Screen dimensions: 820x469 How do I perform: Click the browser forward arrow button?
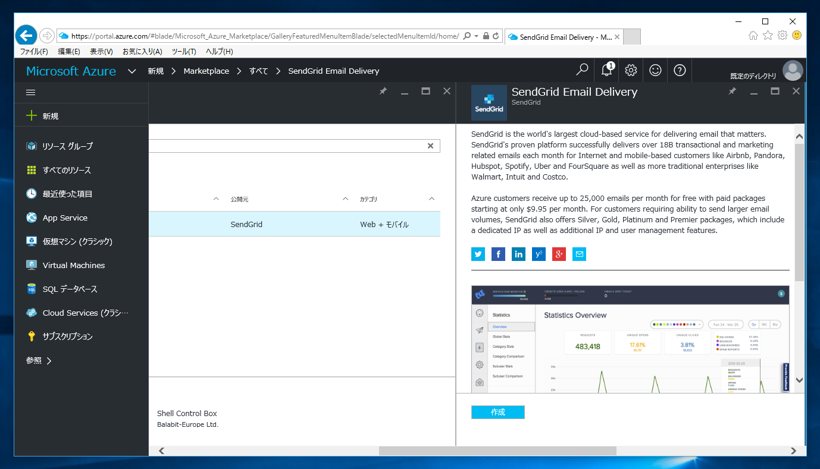click(x=47, y=36)
